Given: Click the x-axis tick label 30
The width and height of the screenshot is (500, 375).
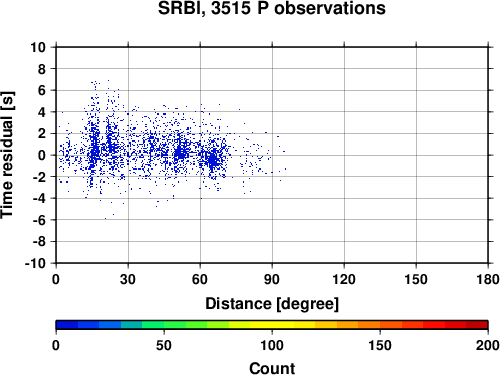Looking at the screenshot, I should pos(128,279).
